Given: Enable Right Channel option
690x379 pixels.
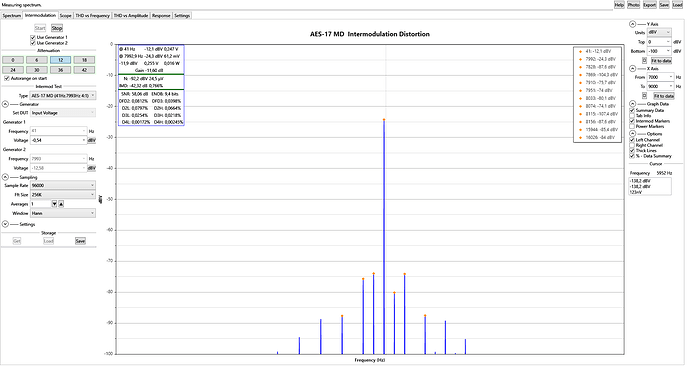Looking at the screenshot, I should (632, 145).
